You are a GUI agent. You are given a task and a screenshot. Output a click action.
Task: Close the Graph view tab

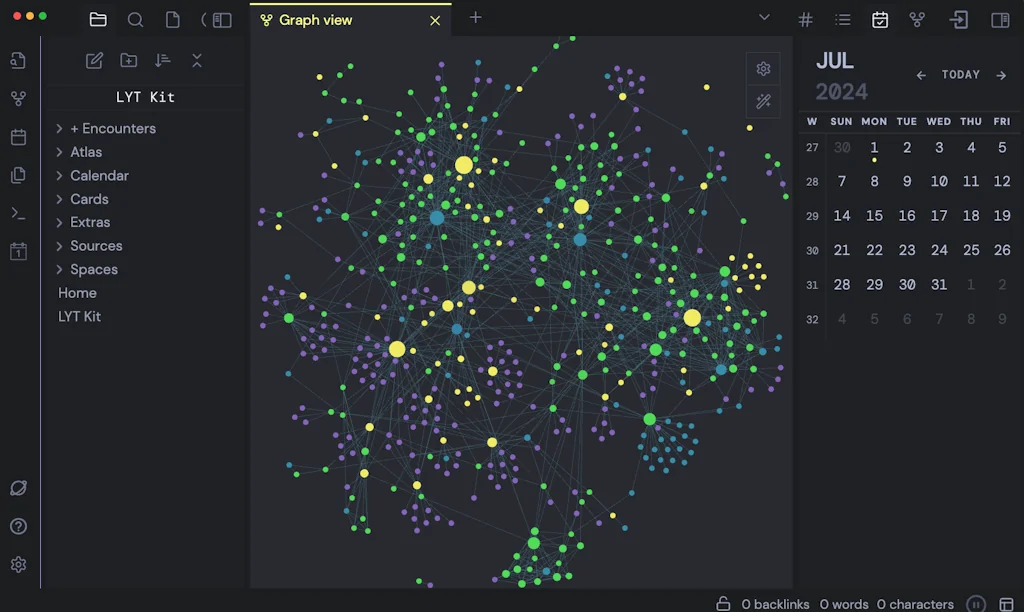click(435, 21)
